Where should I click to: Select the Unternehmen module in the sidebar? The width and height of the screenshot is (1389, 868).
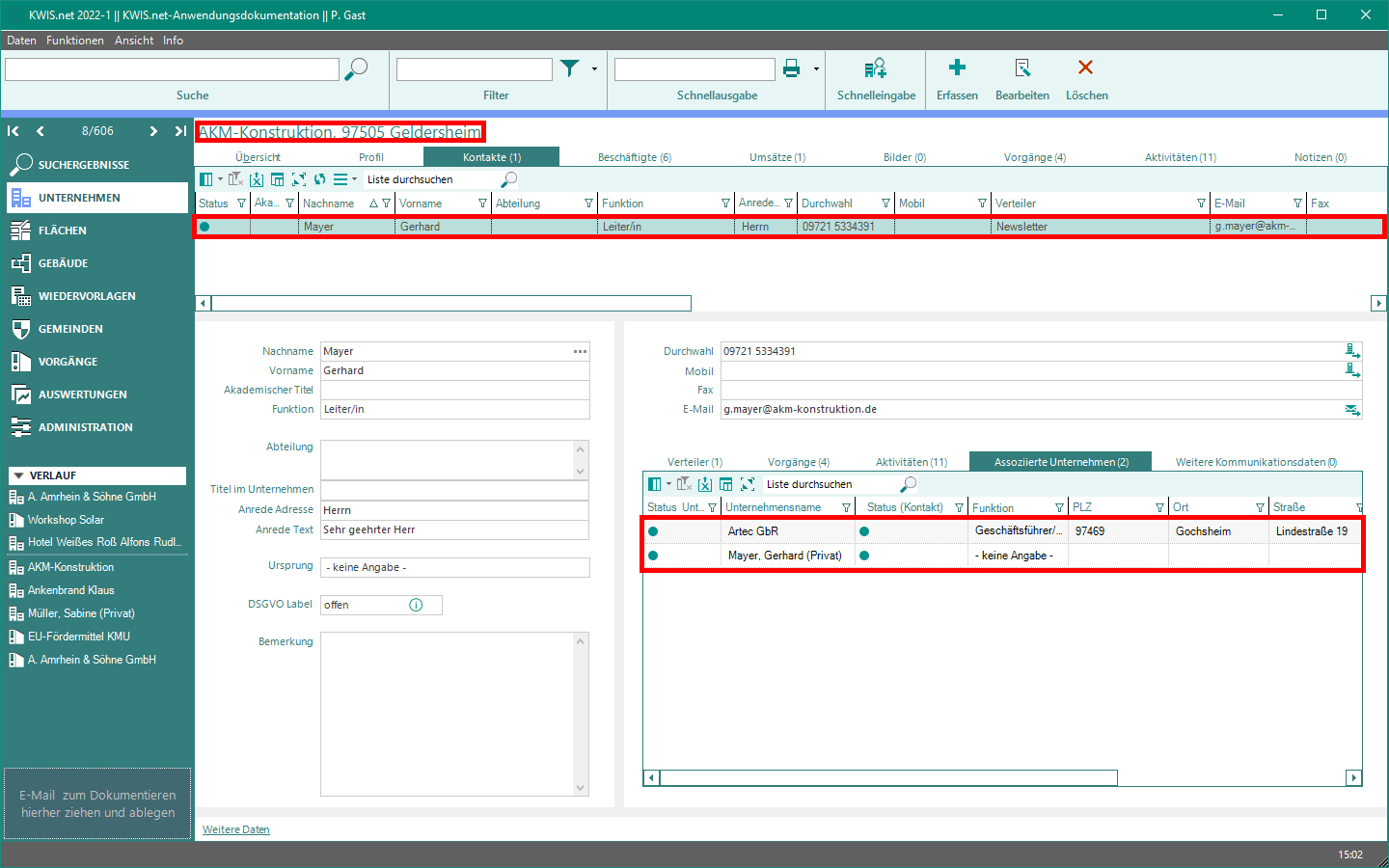click(96, 198)
